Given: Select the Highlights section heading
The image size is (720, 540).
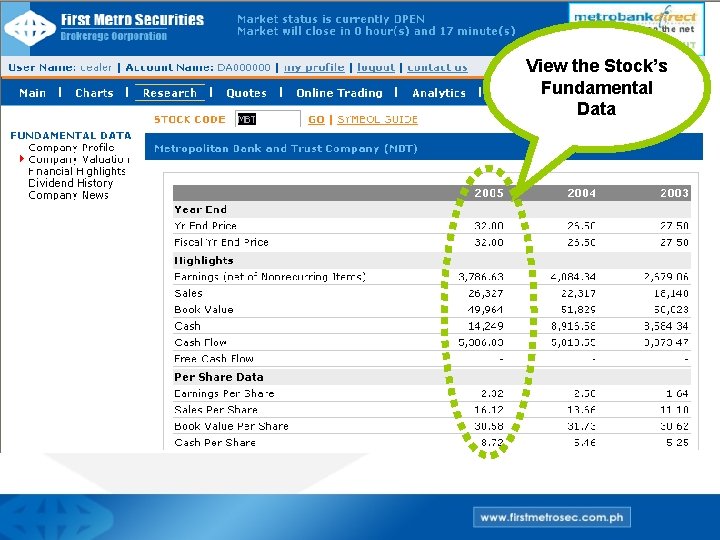Looking at the screenshot, I should tap(203, 260).
